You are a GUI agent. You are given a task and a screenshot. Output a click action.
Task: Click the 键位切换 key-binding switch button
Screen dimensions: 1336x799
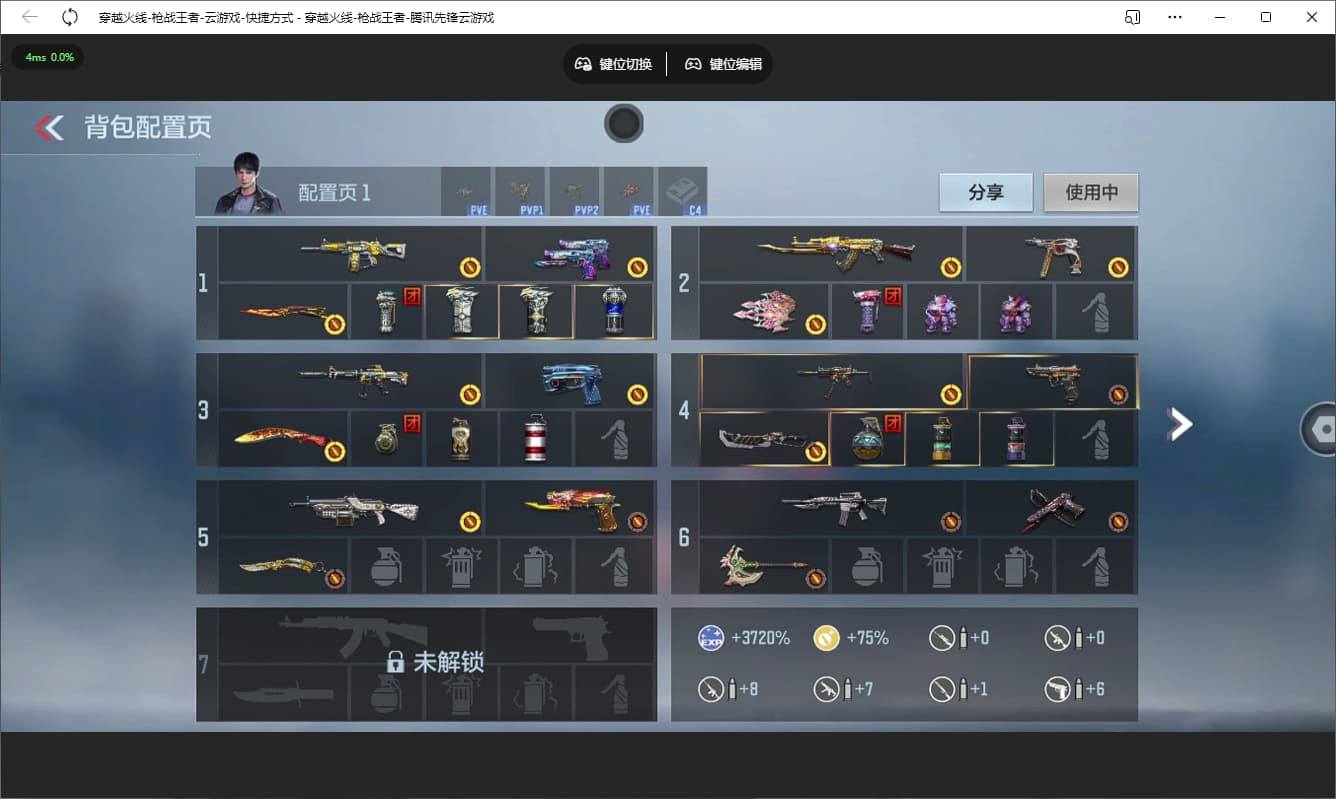[x=613, y=63]
